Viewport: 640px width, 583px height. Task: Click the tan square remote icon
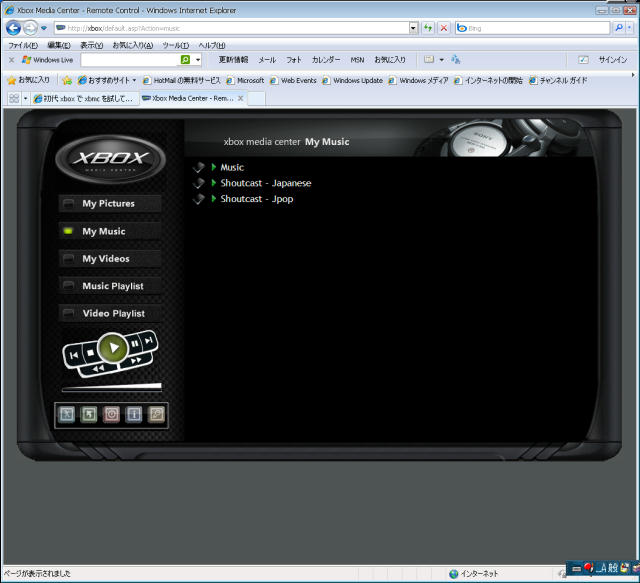[156, 415]
